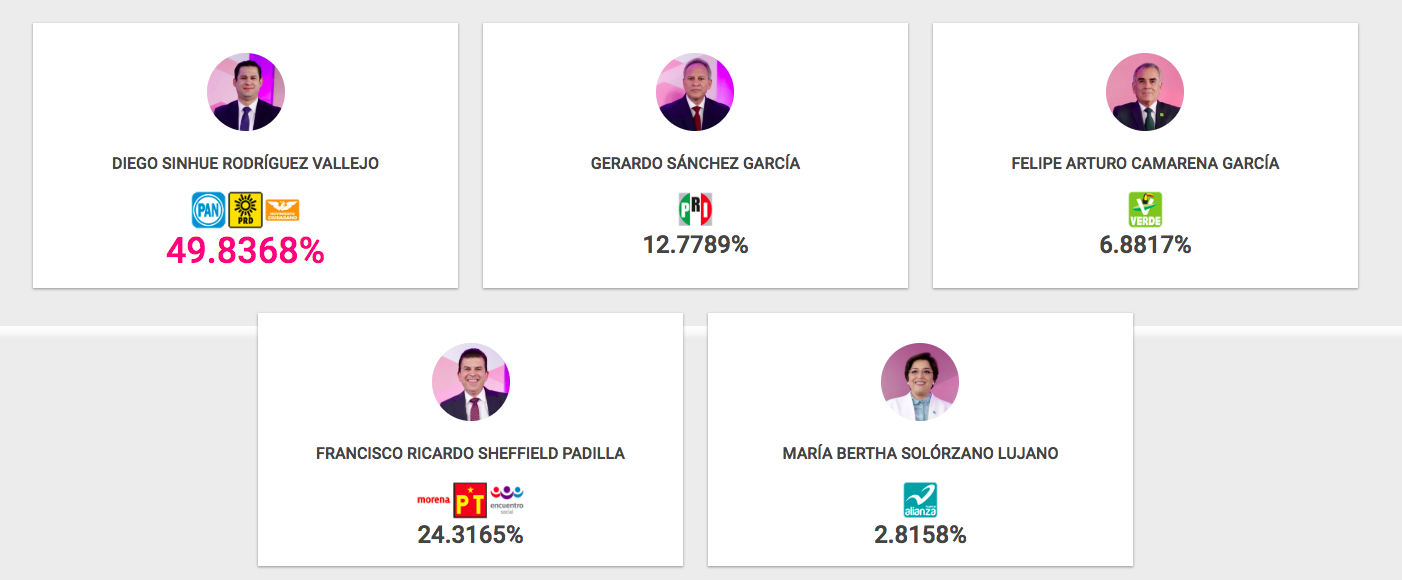
Task: Open the photo above Gerardo Sánchez García
Action: 695,92
